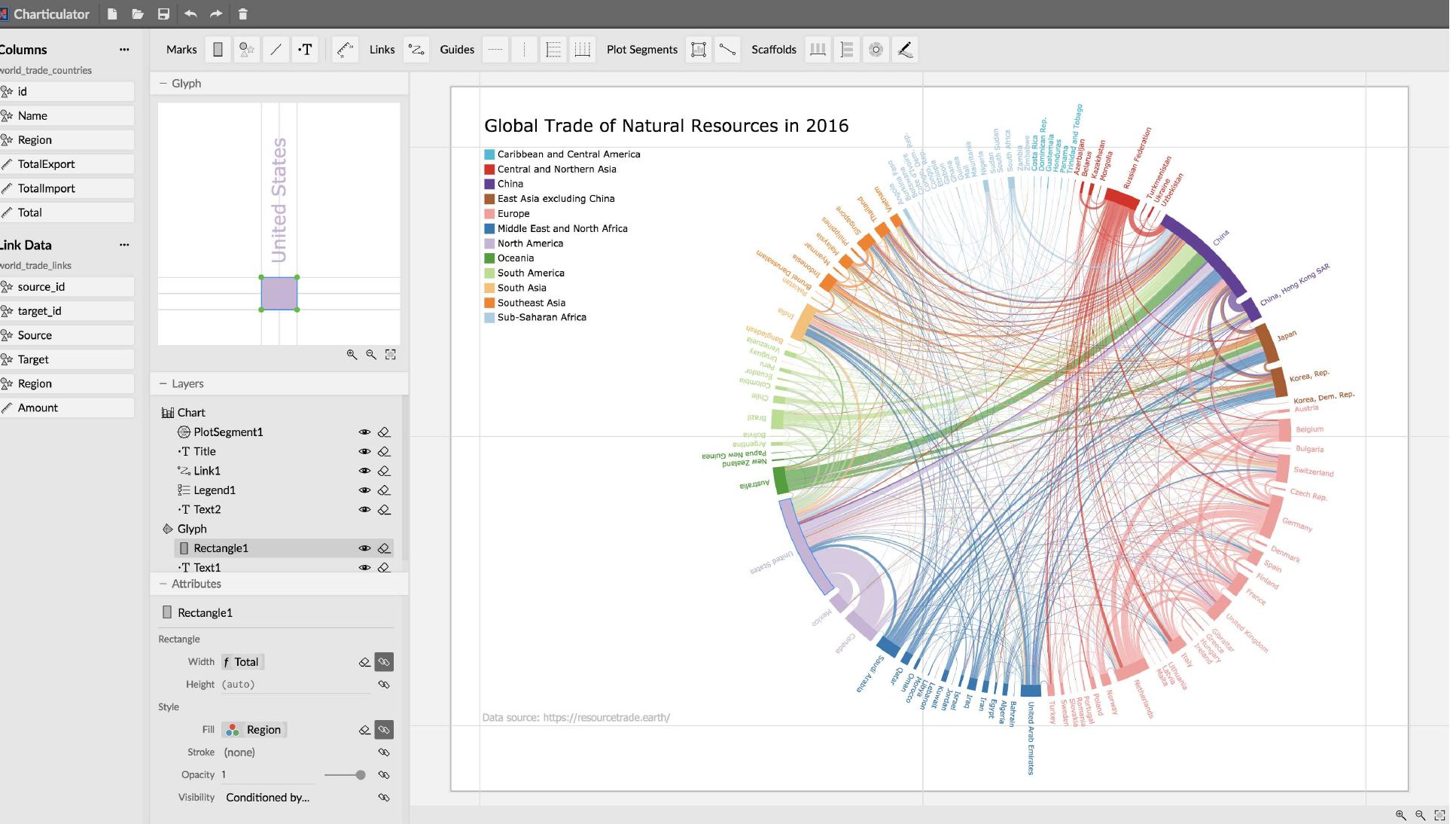Screen dimensions: 1456x824
Task: Click the Opacity value field
Action: coord(267,775)
